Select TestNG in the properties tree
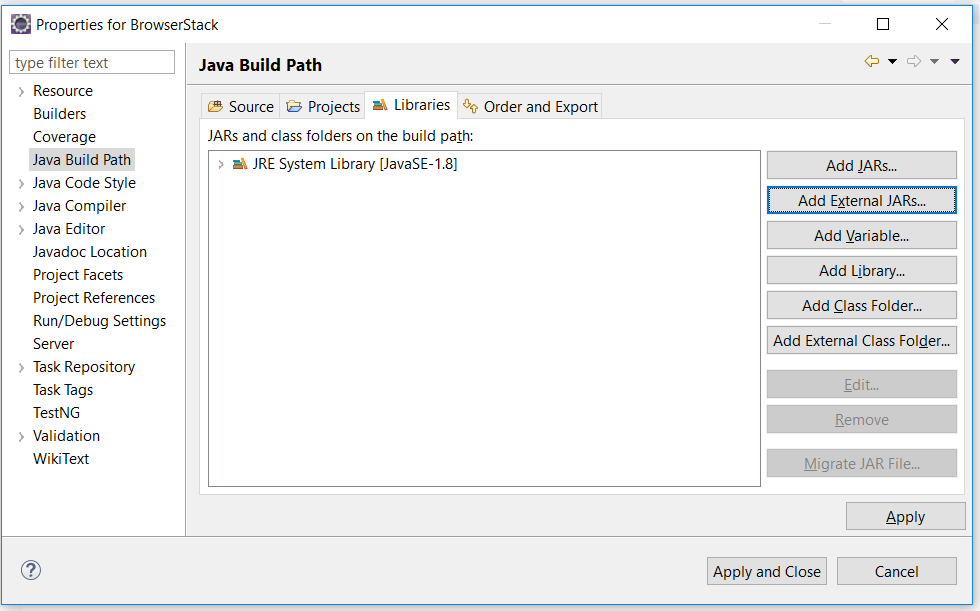 point(56,413)
